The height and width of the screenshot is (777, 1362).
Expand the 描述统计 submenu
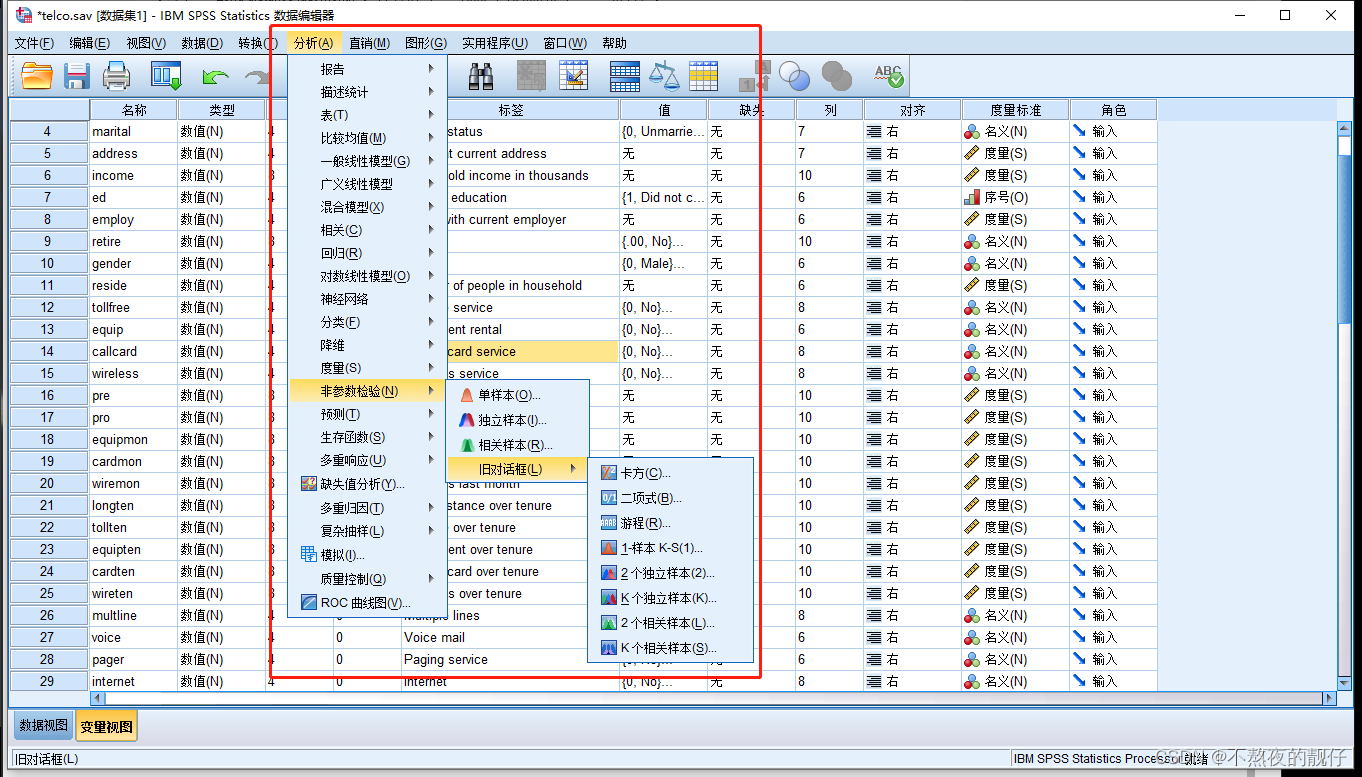point(367,92)
